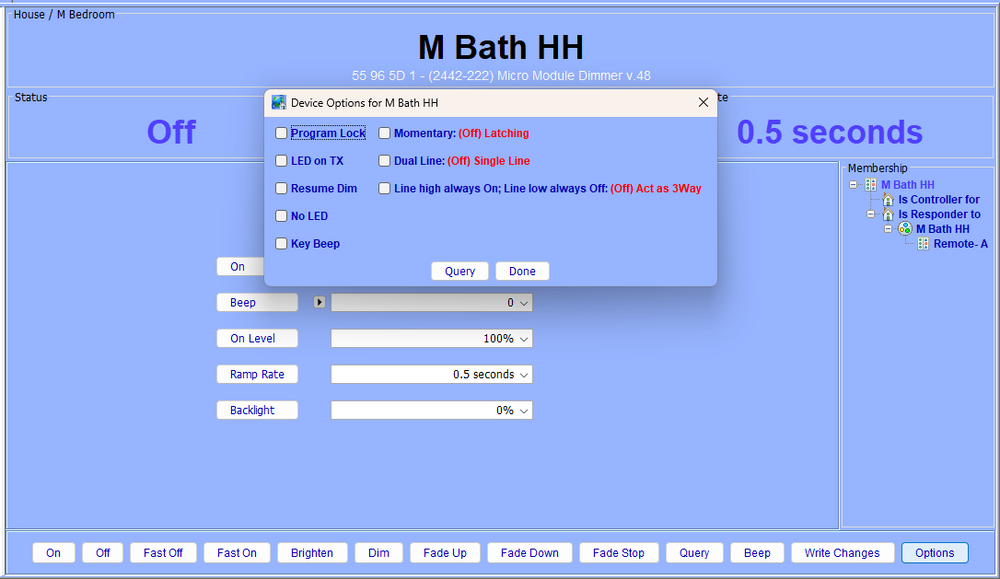Click the Fast On button
The height and width of the screenshot is (579, 1000).
237,553
